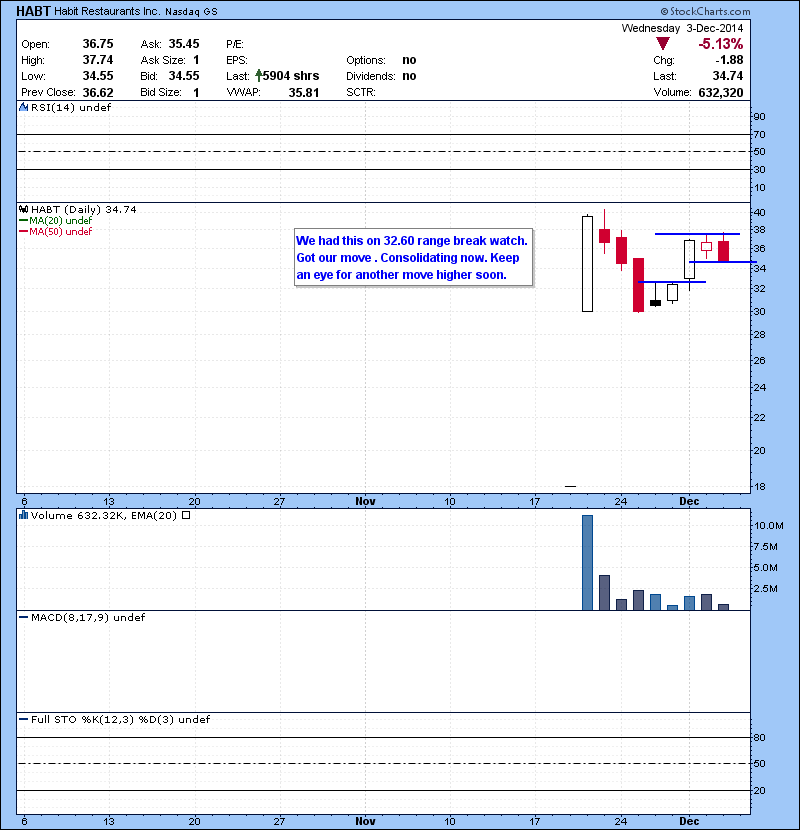Click the MACD(8,17,9) undef label

(88, 618)
